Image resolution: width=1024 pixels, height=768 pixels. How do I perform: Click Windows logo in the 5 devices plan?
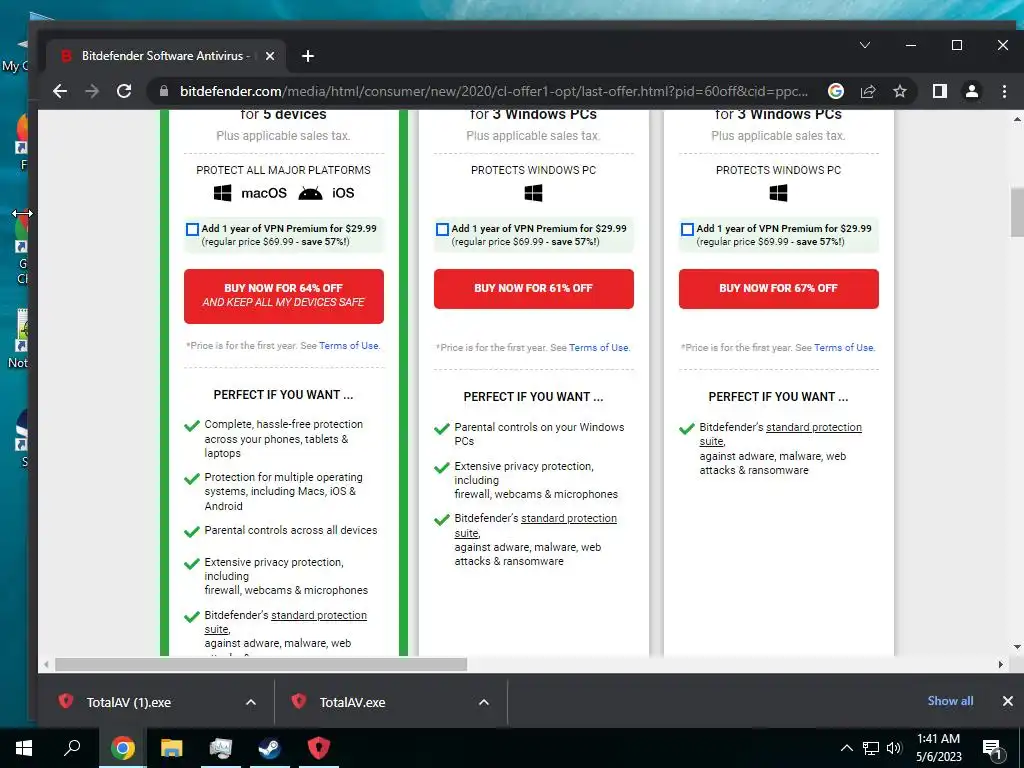223,193
